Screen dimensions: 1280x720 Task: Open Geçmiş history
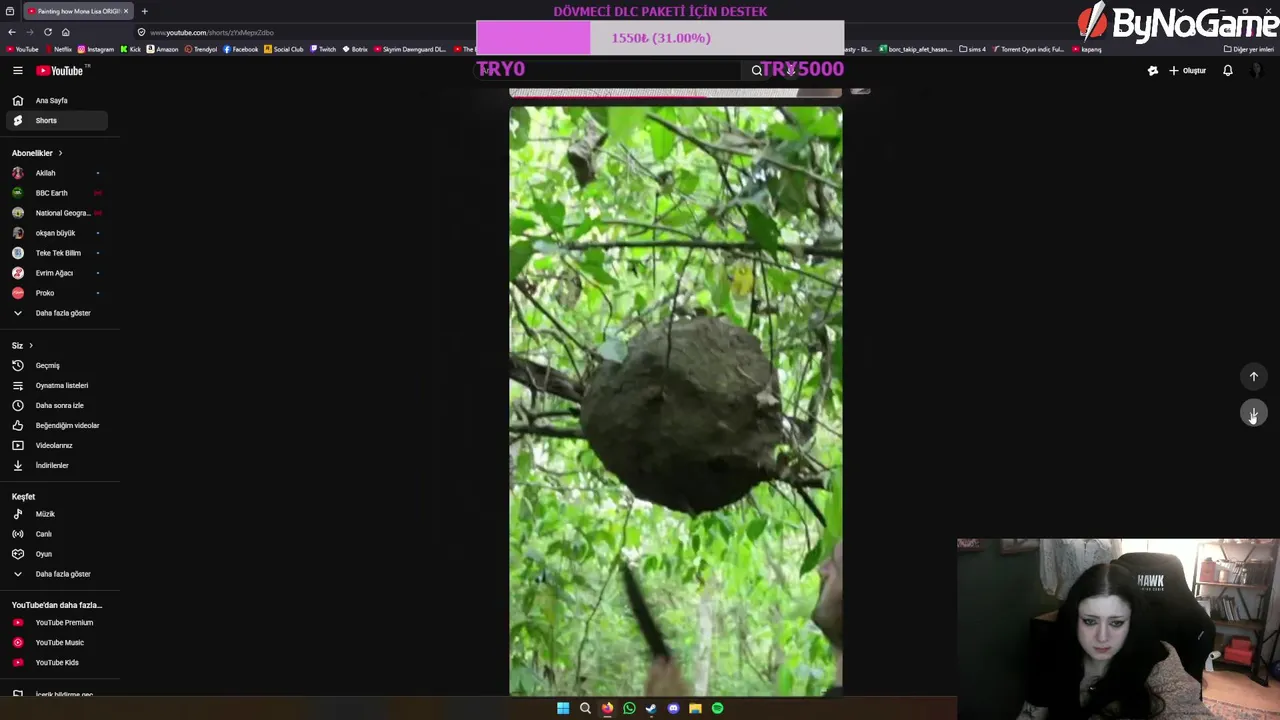56,365
